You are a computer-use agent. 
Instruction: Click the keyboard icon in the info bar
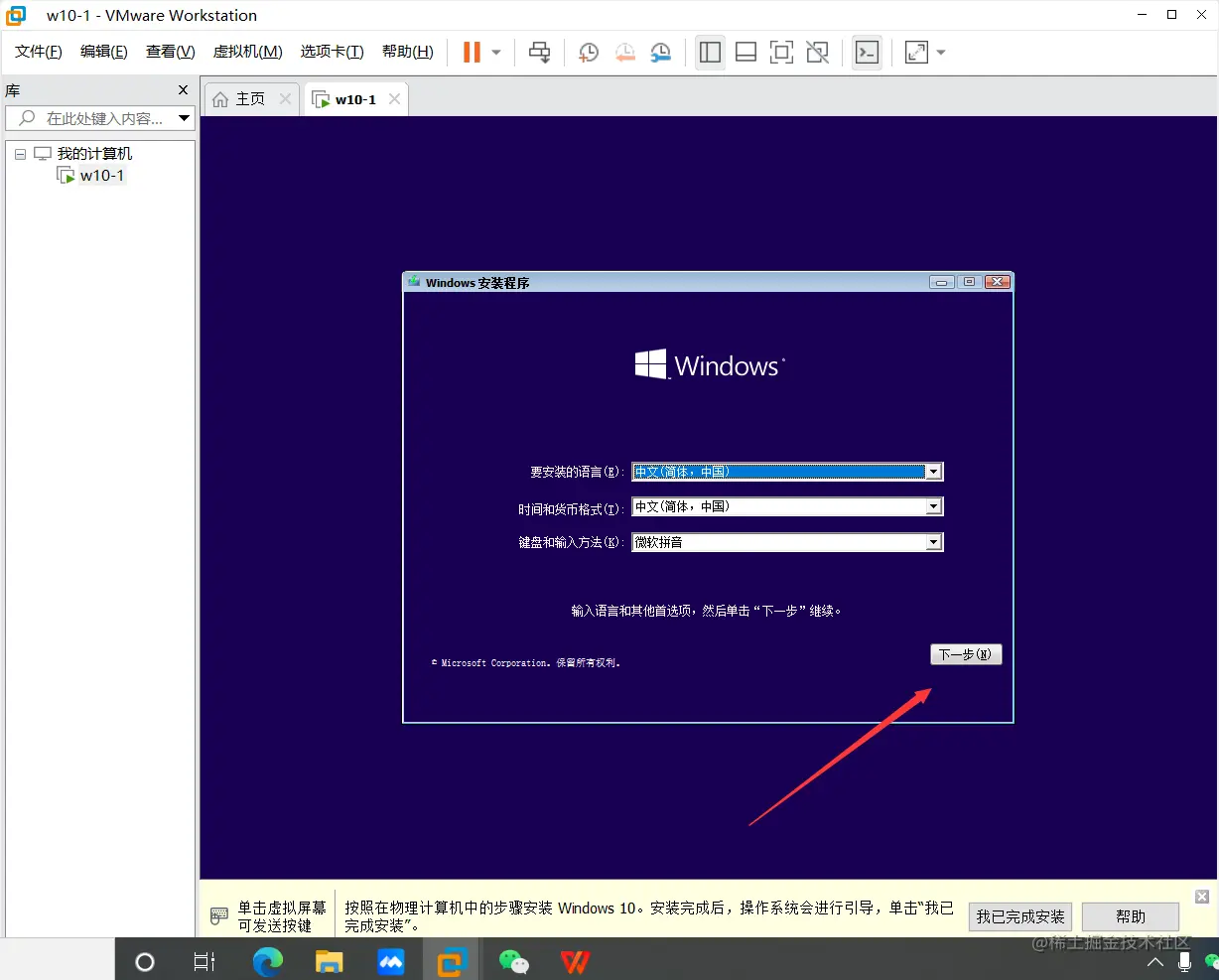coord(219,915)
